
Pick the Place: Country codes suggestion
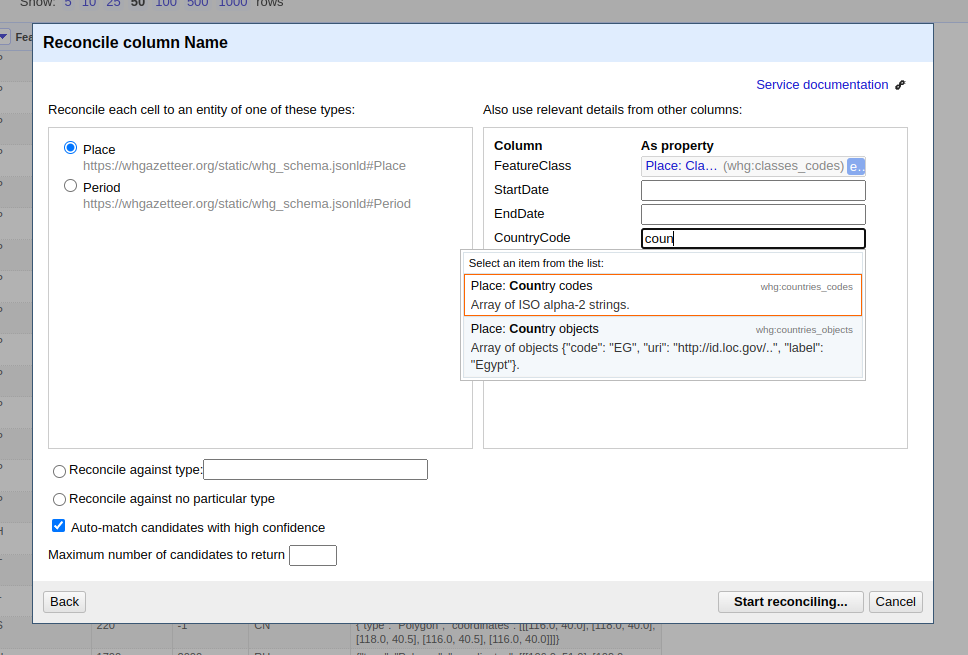click(662, 295)
